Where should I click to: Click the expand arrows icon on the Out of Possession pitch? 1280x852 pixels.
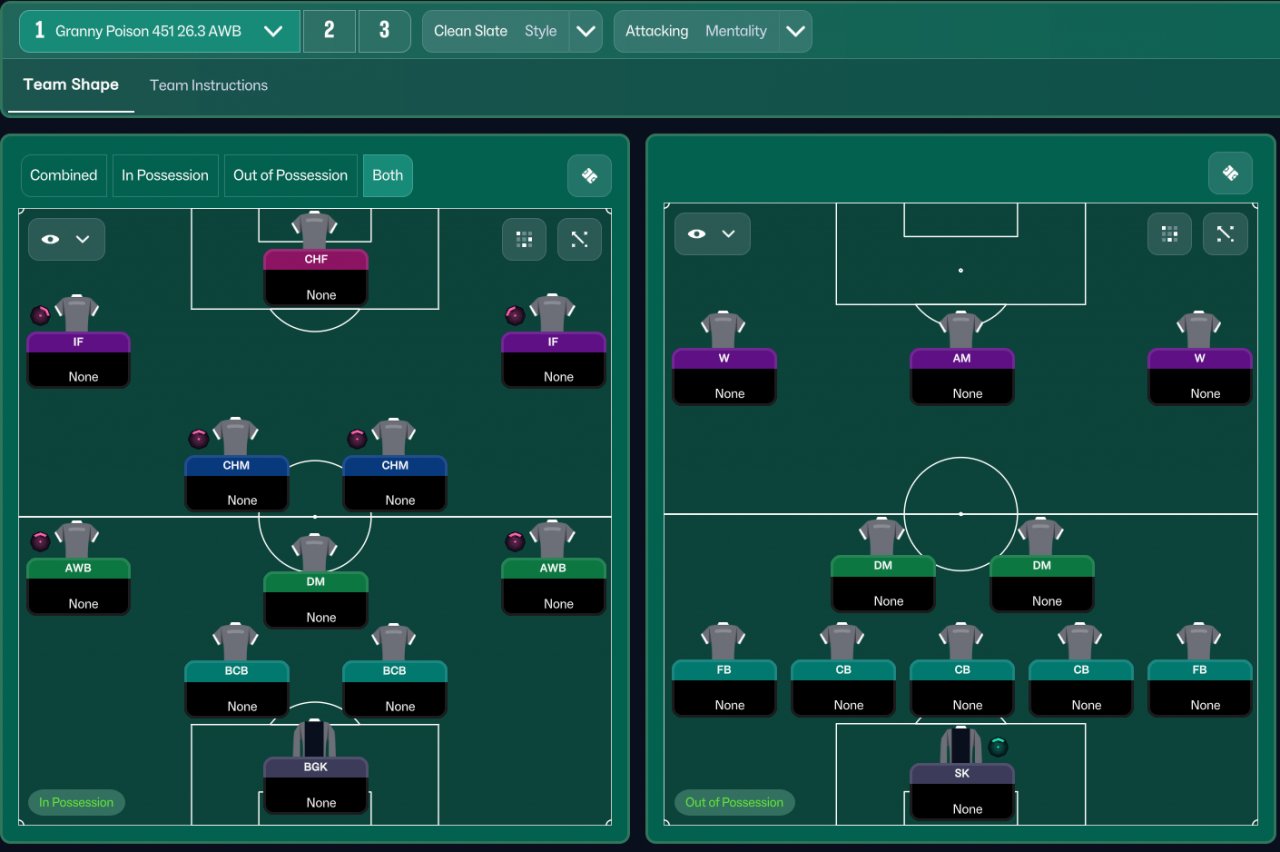point(1225,234)
